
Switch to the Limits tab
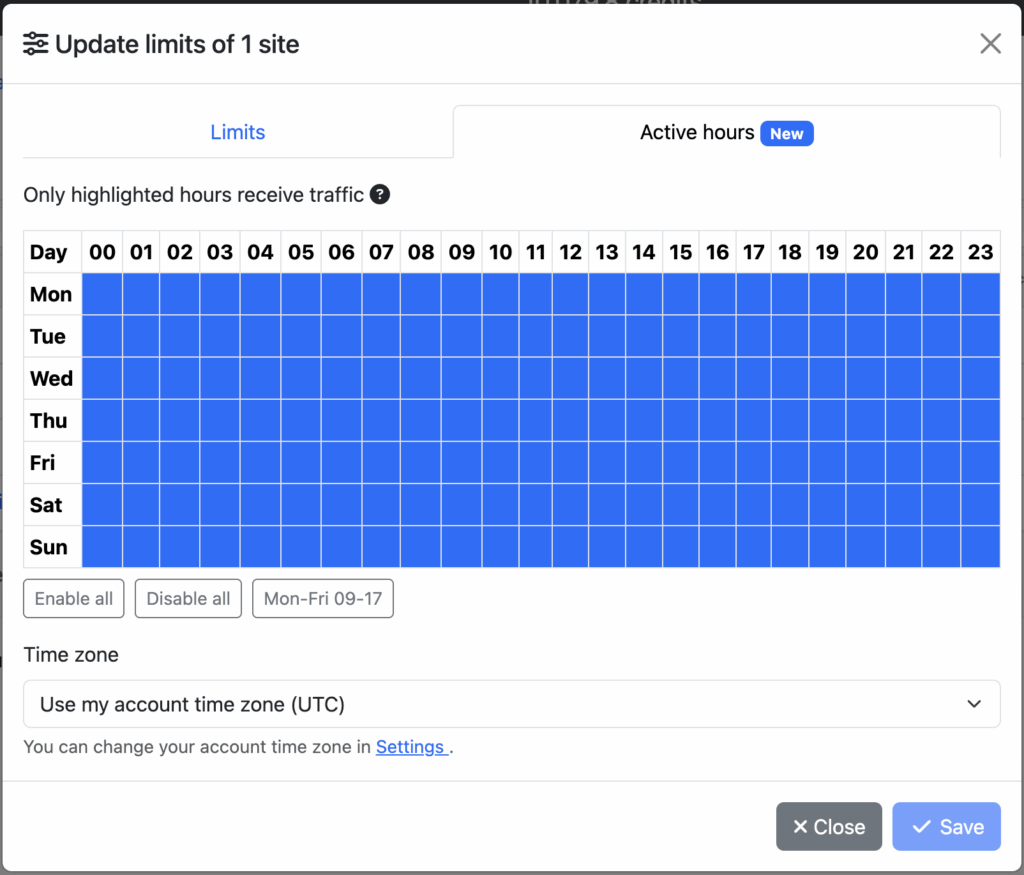(238, 132)
